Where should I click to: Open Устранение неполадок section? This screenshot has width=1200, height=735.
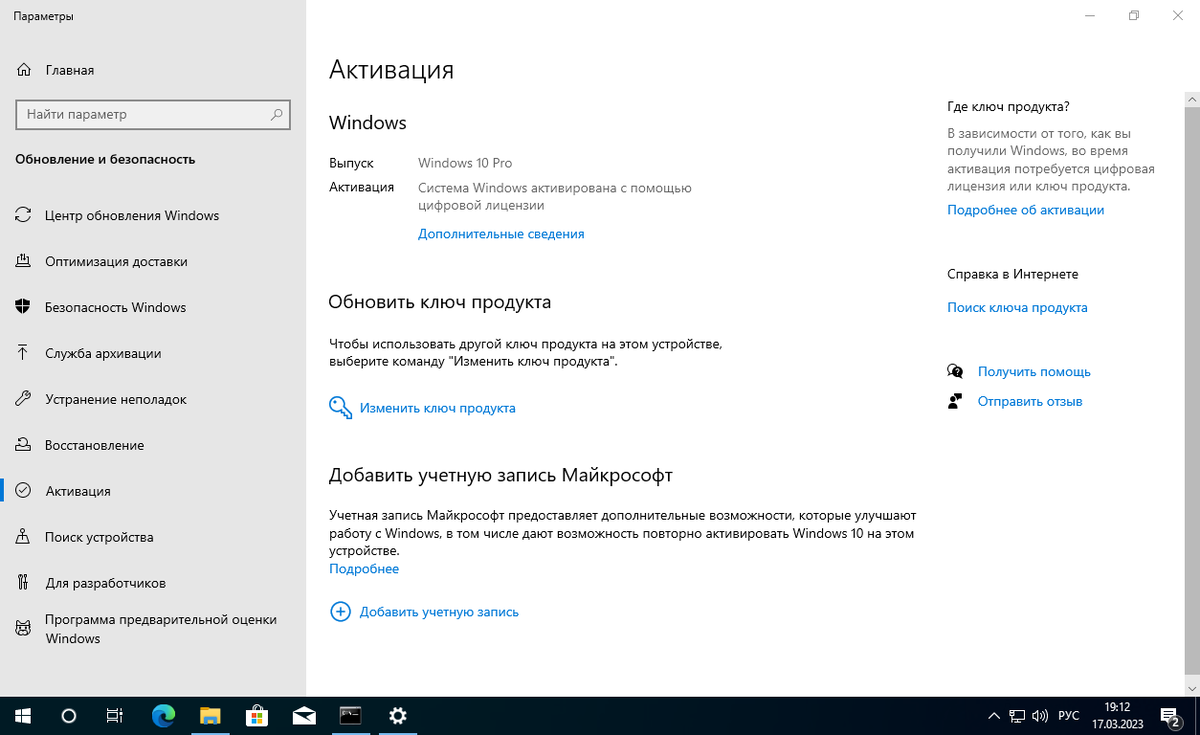[116, 399]
